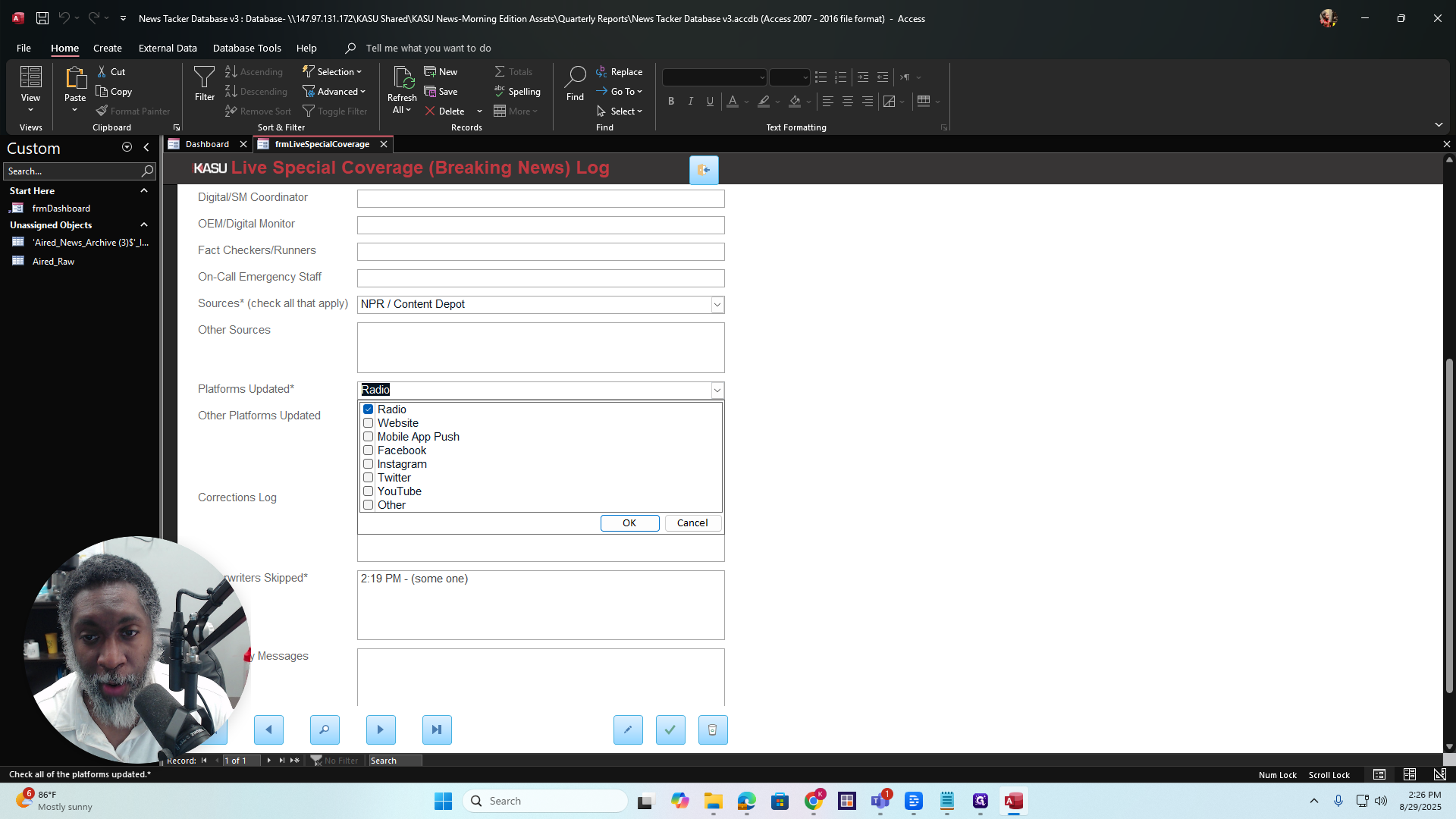Open the Database Tools tab
This screenshot has width=1456, height=819.
tap(246, 48)
